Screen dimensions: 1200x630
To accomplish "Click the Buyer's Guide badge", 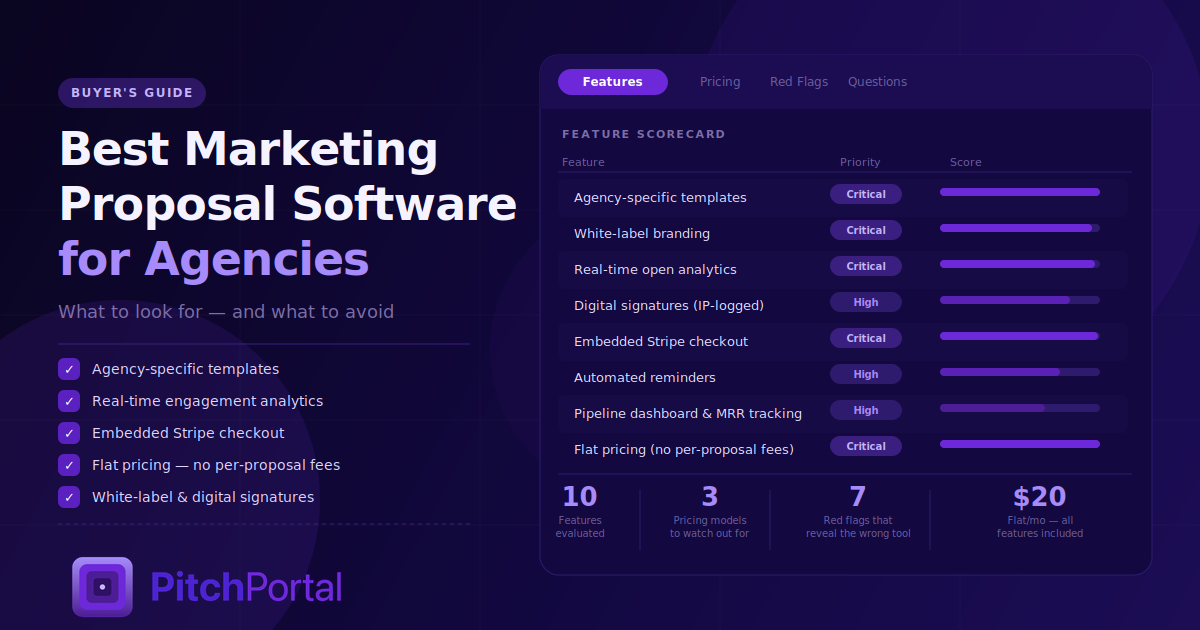I will point(132,93).
